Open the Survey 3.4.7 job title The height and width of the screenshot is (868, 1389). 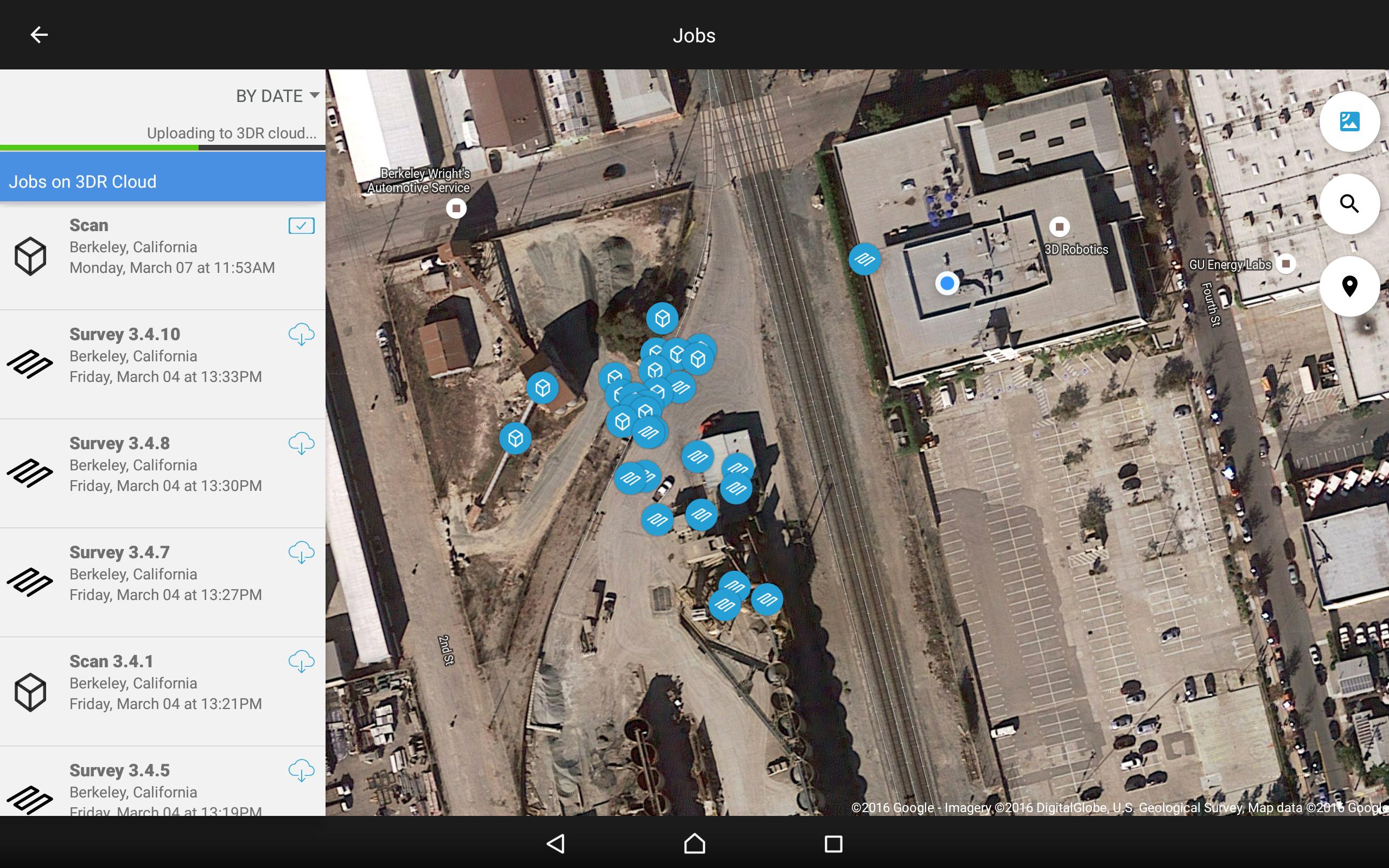pos(119,552)
